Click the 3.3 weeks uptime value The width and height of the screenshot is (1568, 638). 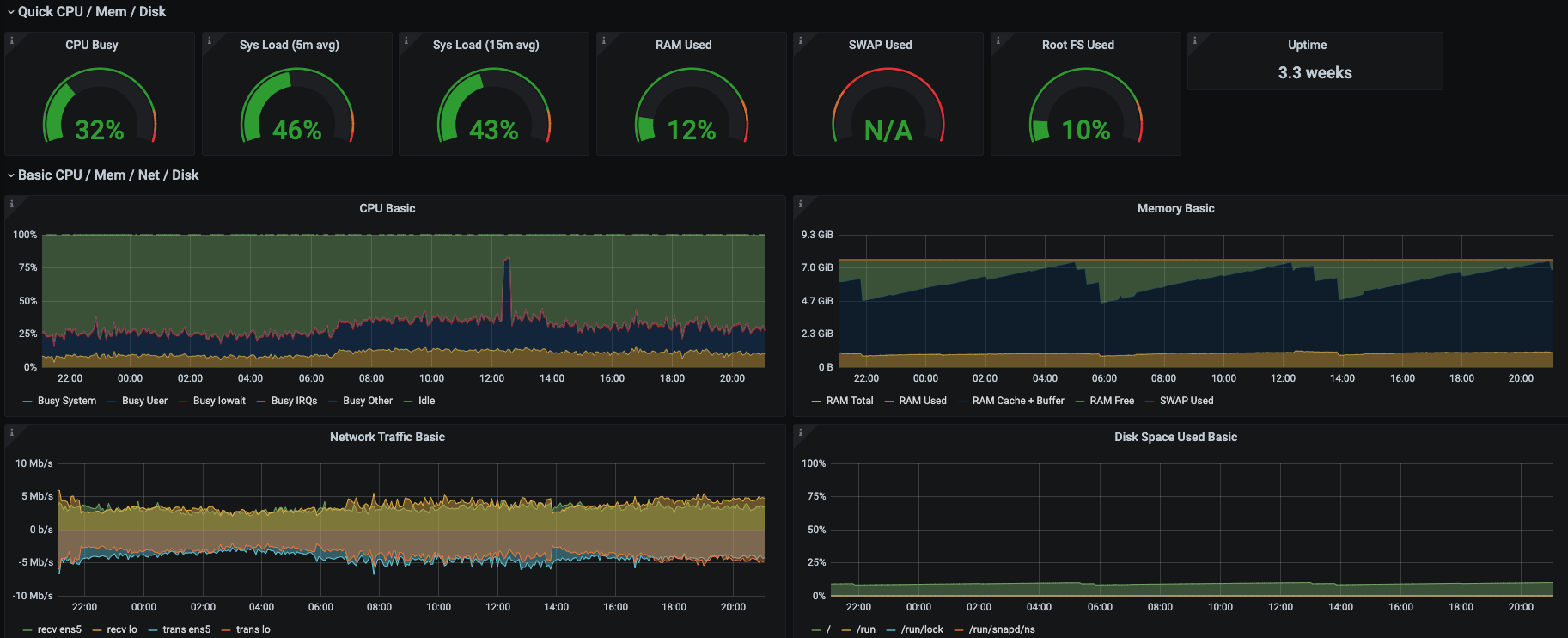tap(1315, 73)
